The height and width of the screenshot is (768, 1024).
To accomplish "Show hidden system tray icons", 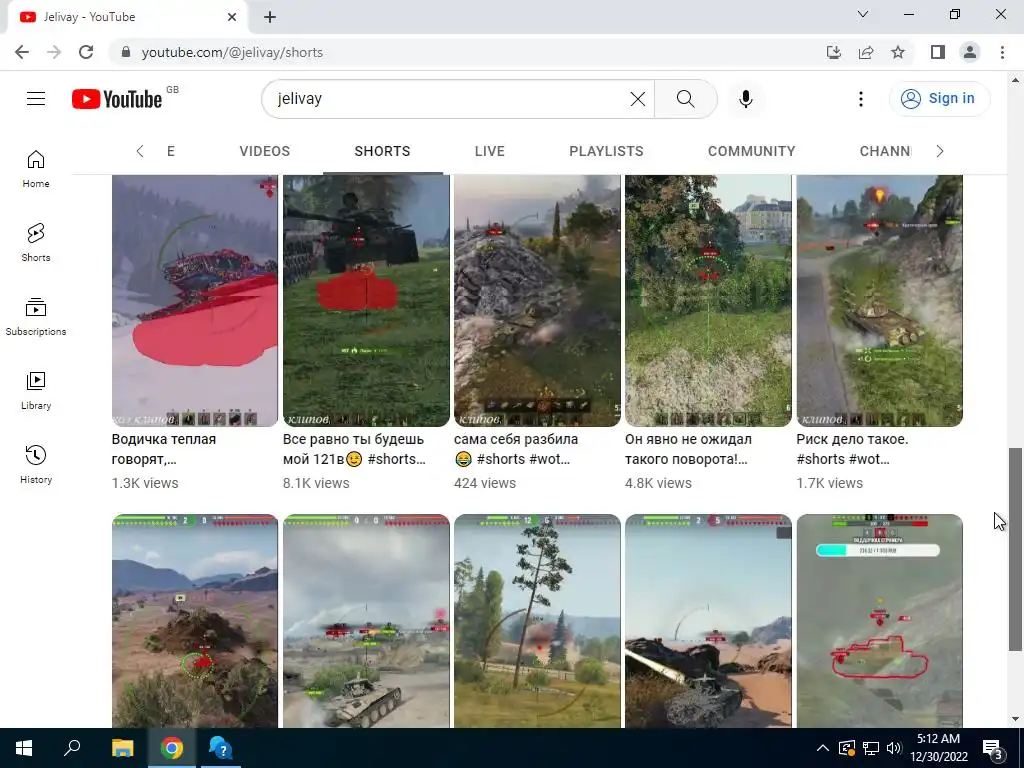I will pyautogui.click(x=823, y=748).
